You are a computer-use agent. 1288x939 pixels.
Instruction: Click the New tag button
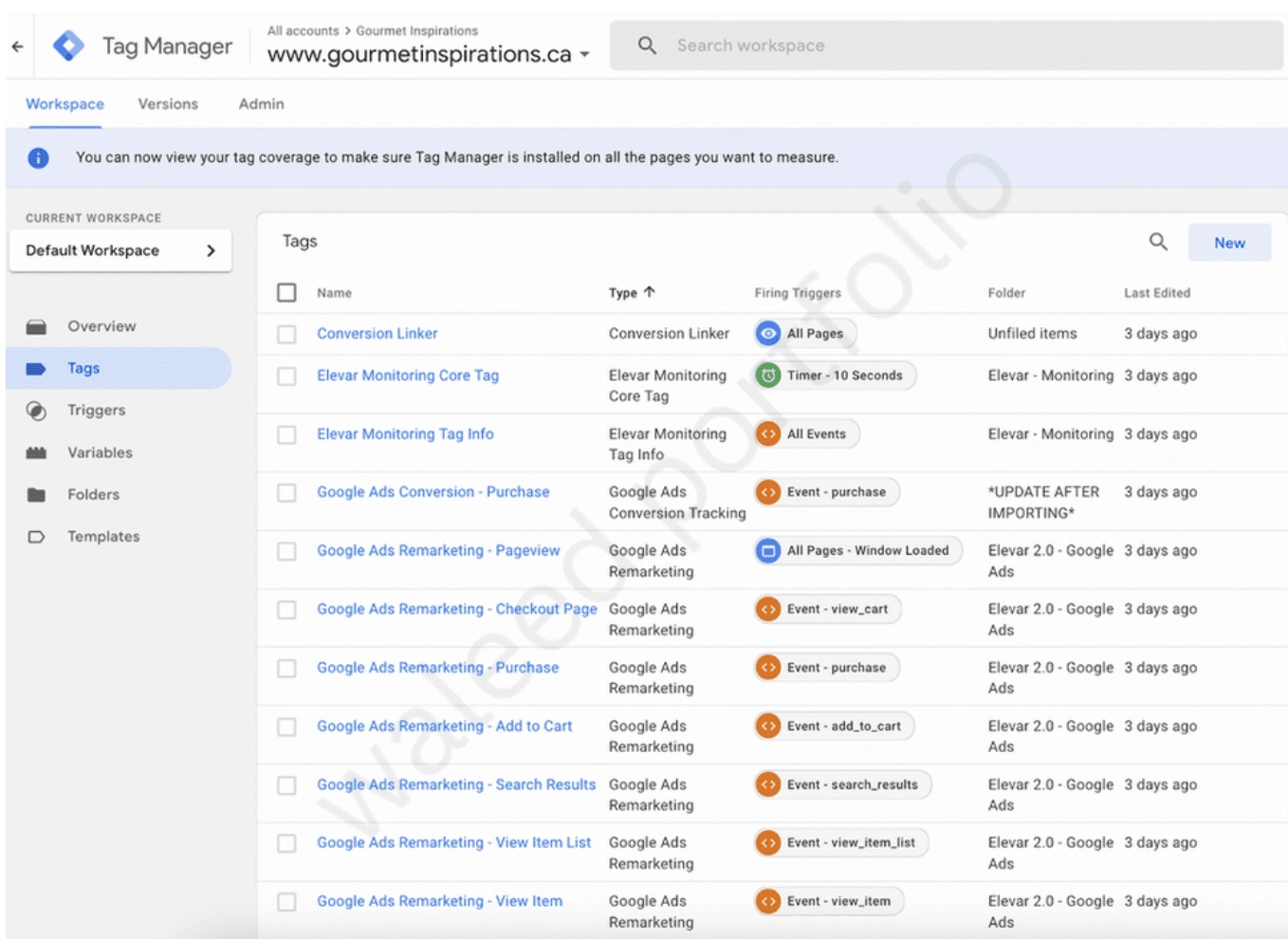[1229, 243]
